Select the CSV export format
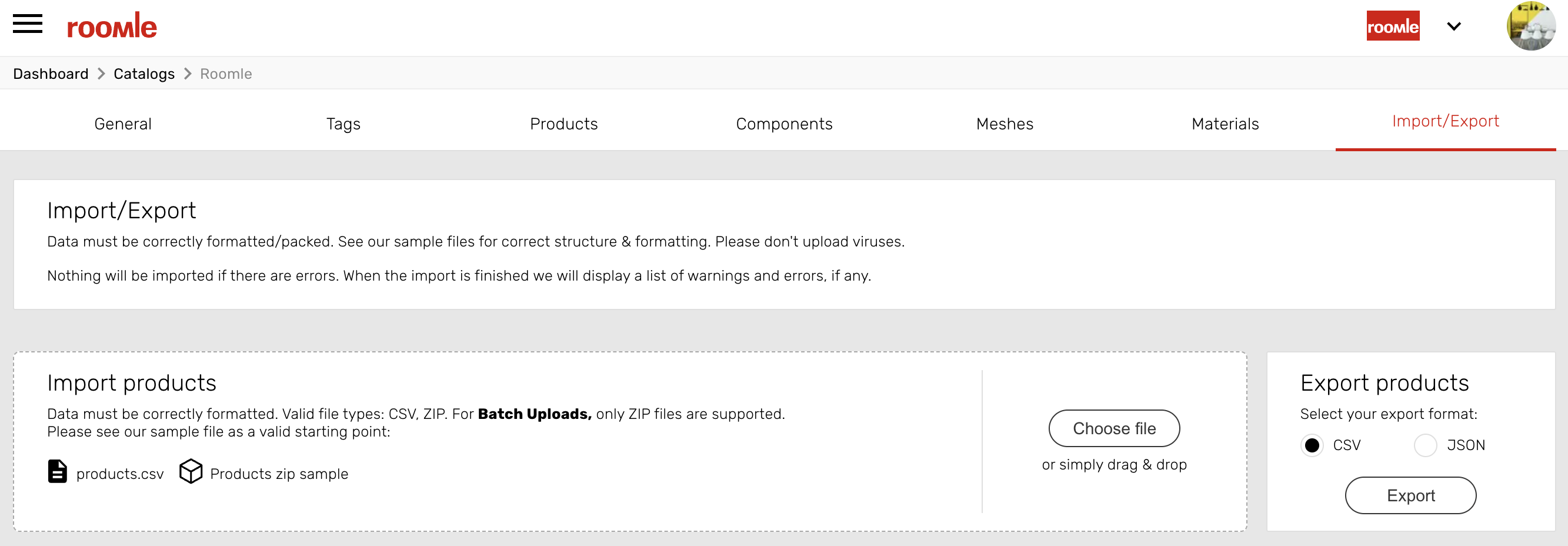This screenshot has height=546, width=1568. (x=1312, y=445)
